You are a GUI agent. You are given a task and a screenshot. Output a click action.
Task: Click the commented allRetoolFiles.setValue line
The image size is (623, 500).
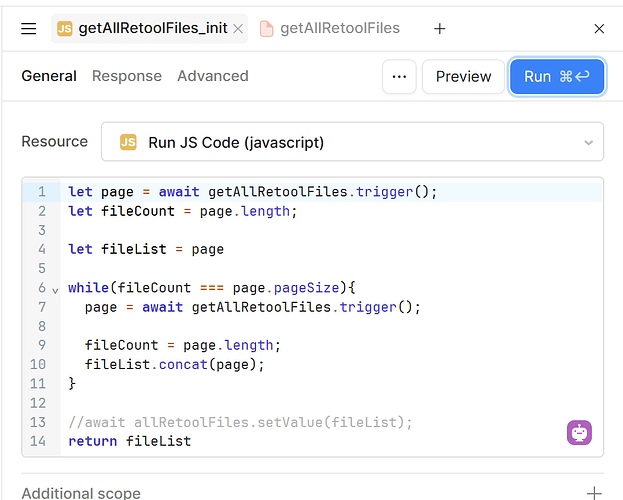pyautogui.click(x=240, y=422)
